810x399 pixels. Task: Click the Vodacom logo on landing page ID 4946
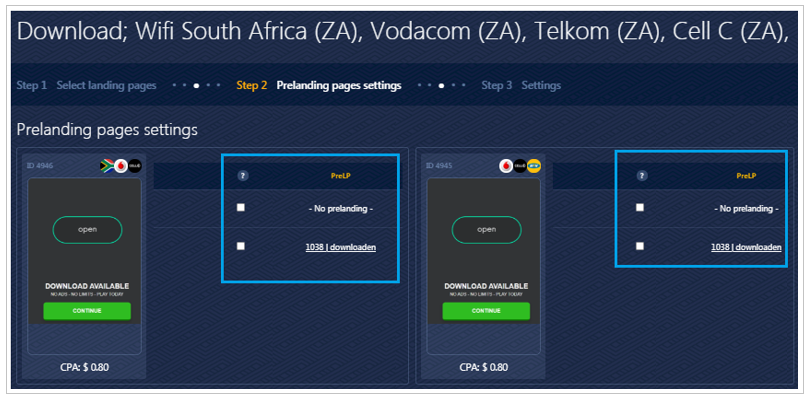coord(121,166)
